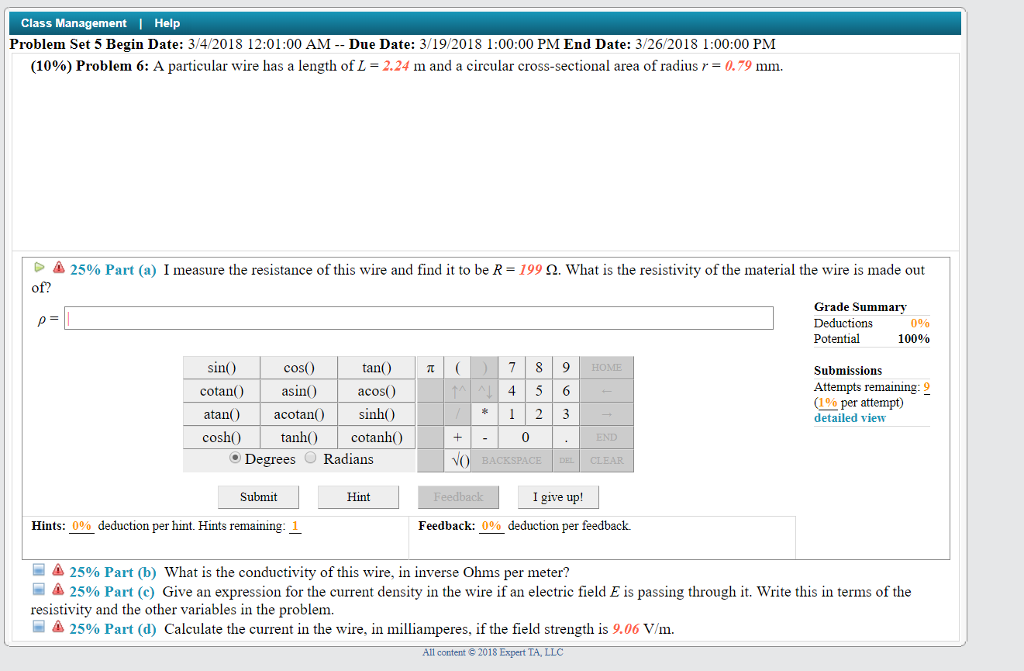1024x671 pixels.
Task: Click the tanh() function key
Action: point(299,436)
